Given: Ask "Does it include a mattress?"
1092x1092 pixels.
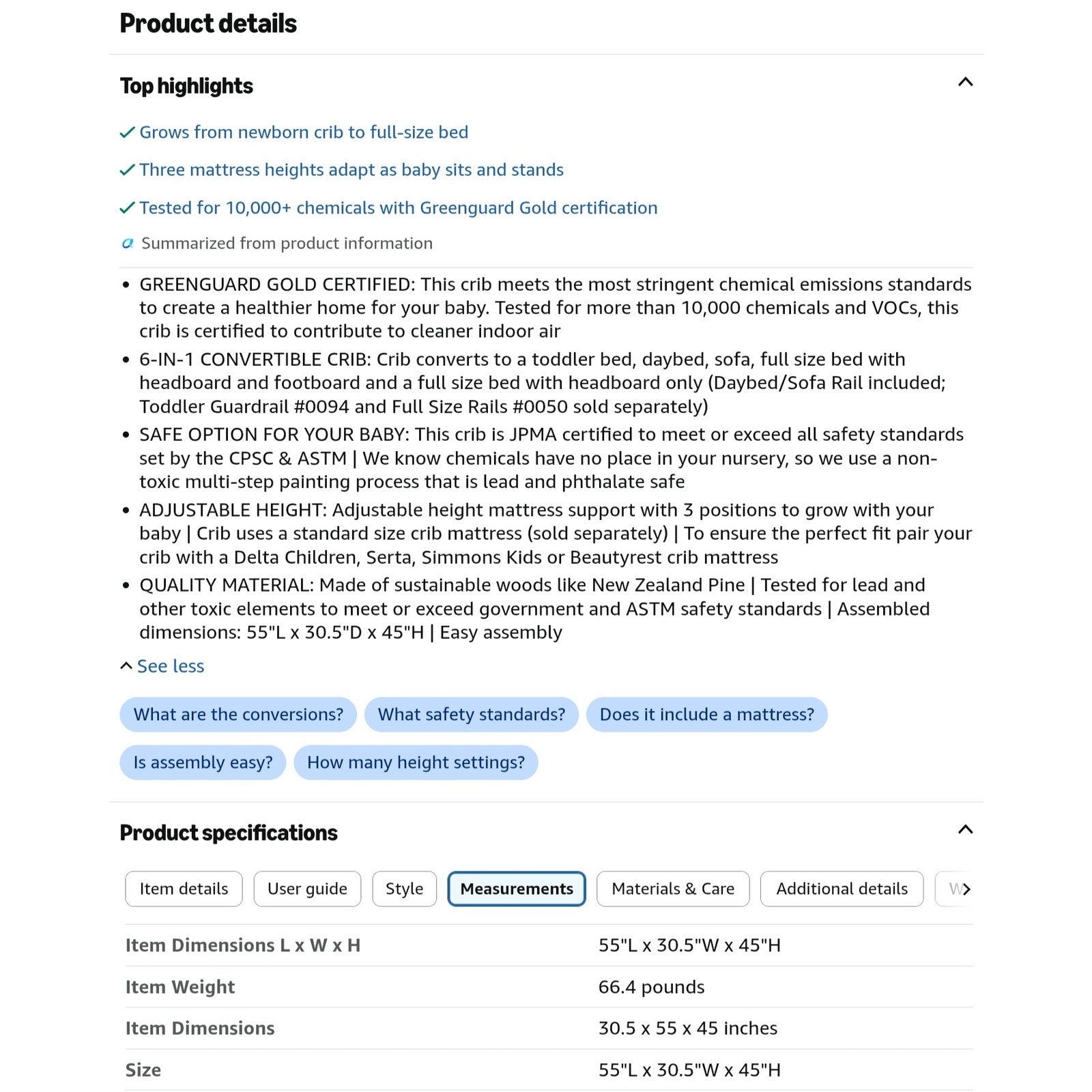Looking at the screenshot, I should tap(707, 715).
